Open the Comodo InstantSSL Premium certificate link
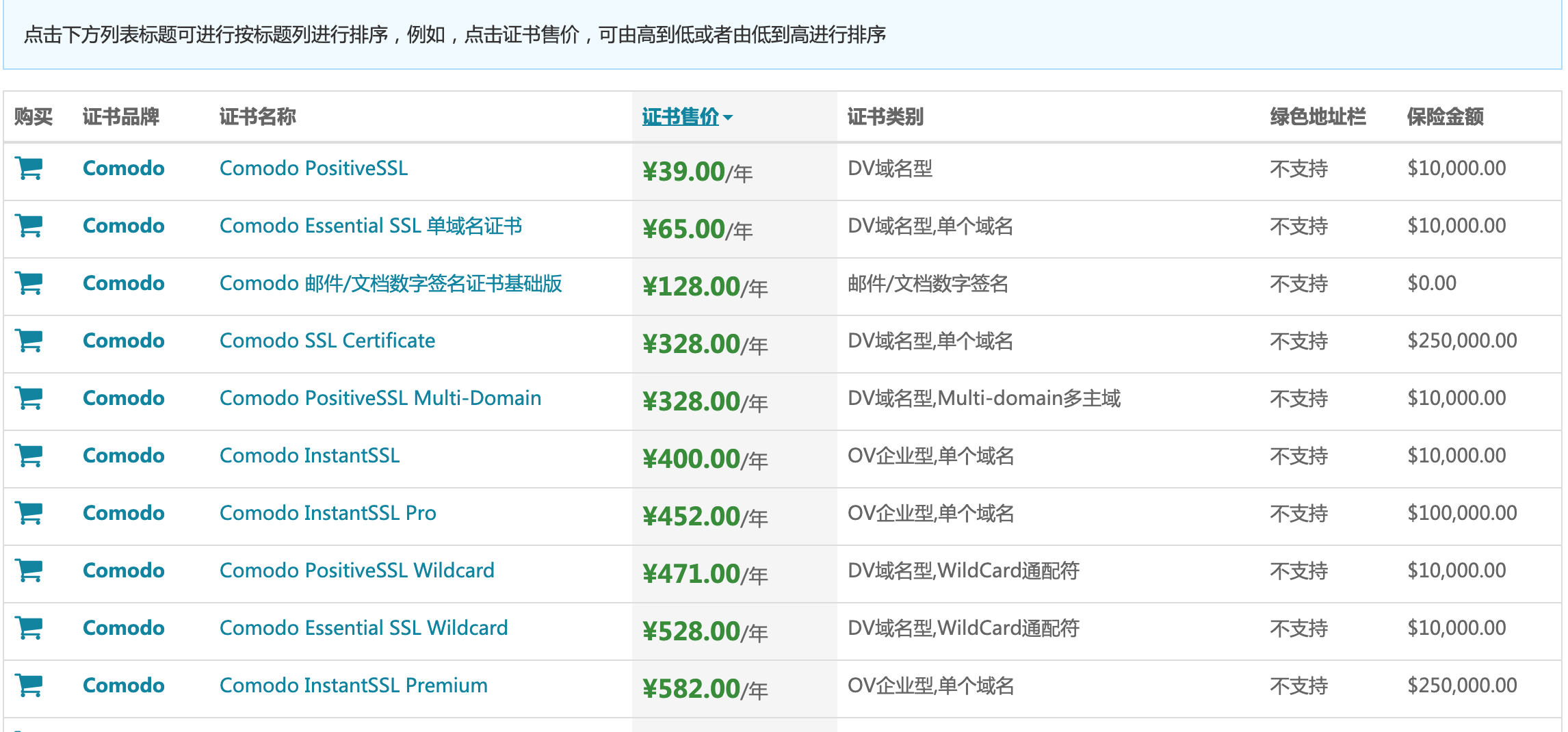This screenshot has height=732, width=1568. [x=353, y=685]
